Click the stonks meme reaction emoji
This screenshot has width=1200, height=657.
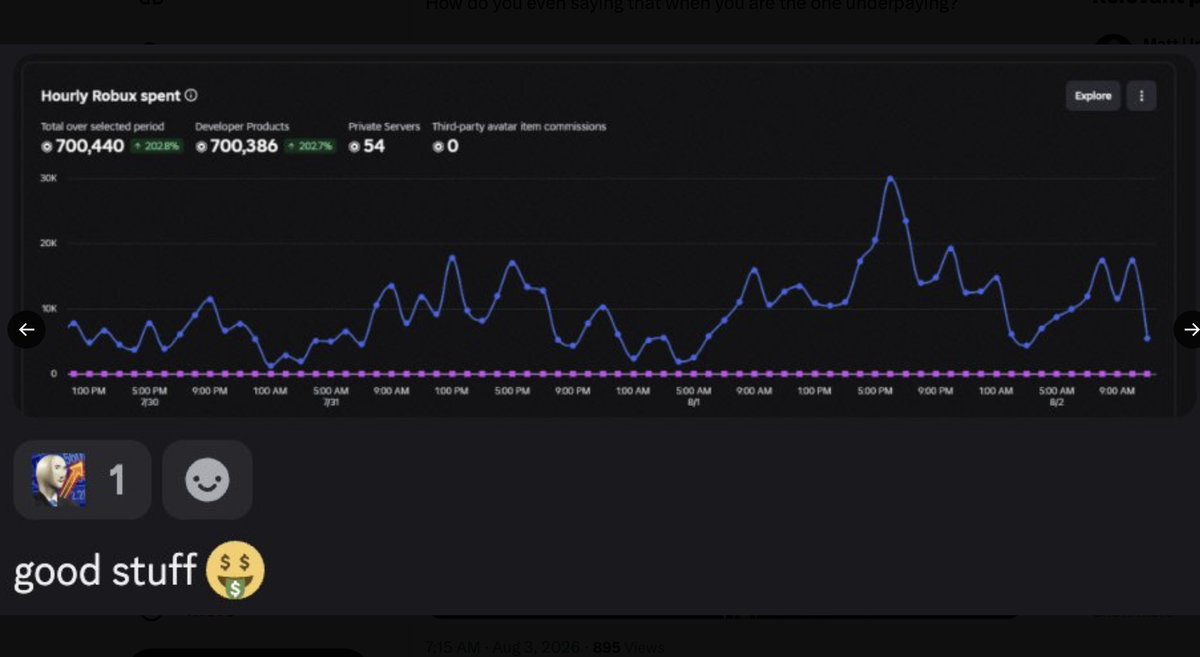[x=60, y=479]
